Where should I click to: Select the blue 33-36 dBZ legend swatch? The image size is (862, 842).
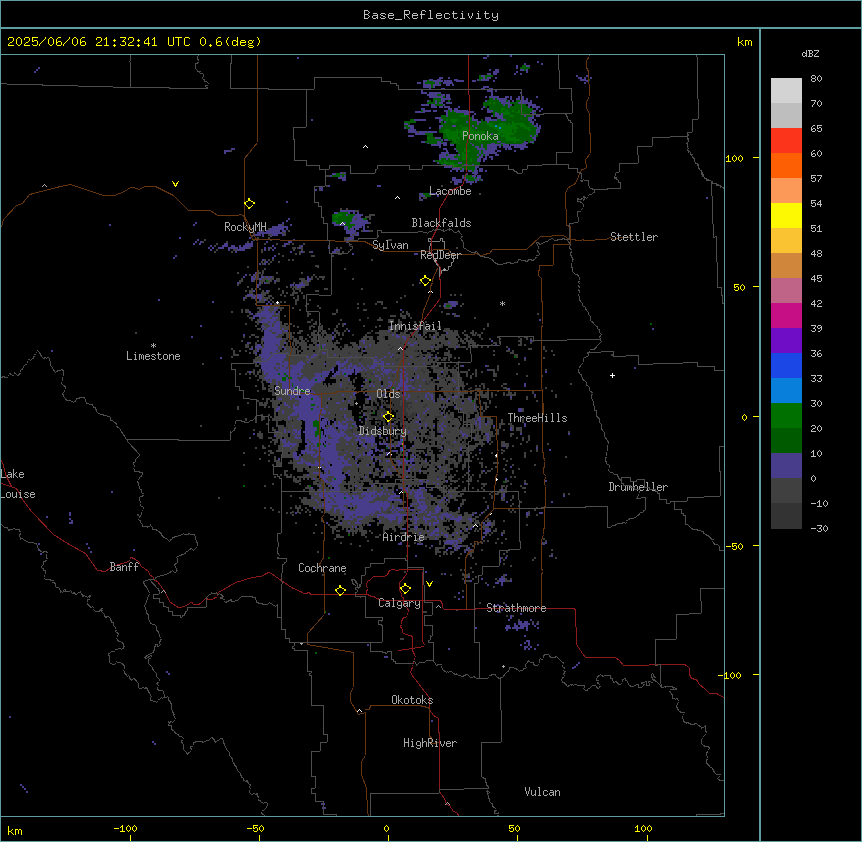(786, 365)
